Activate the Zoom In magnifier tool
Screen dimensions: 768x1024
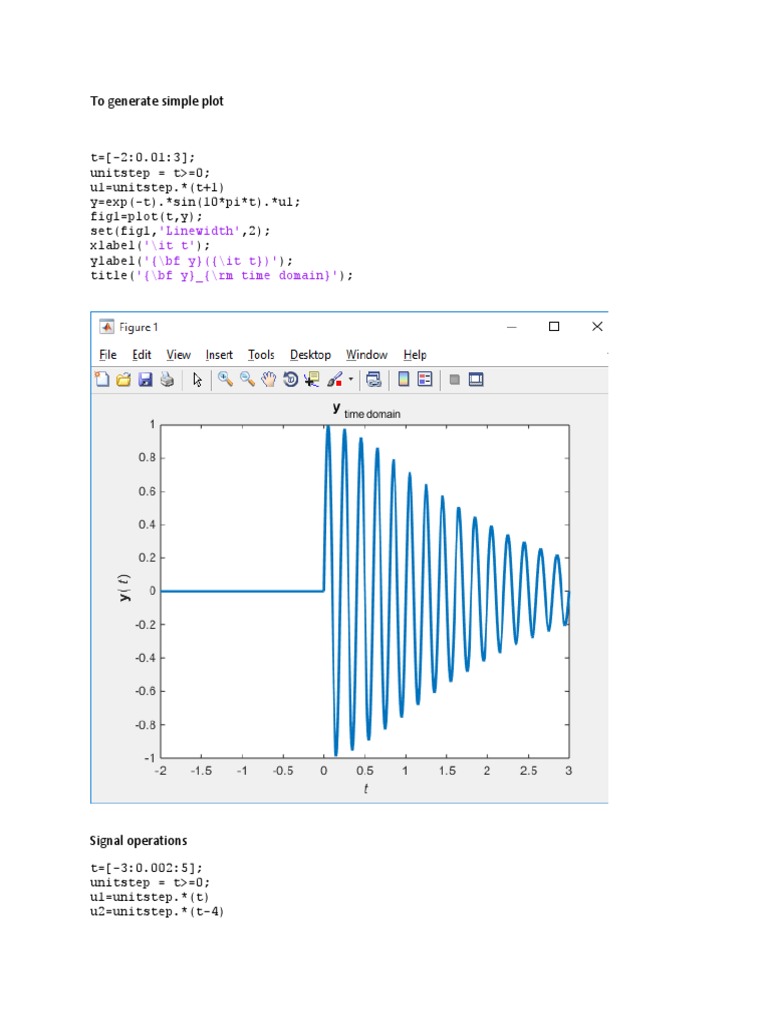[226, 379]
